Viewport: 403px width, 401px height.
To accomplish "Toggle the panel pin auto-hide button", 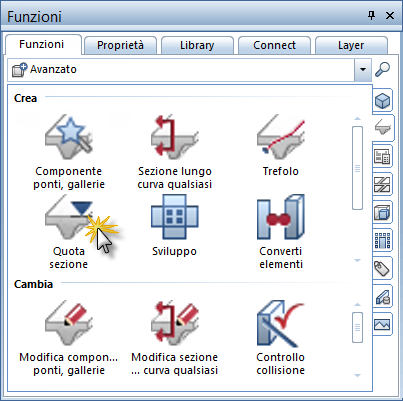I will [x=371, y=15].
